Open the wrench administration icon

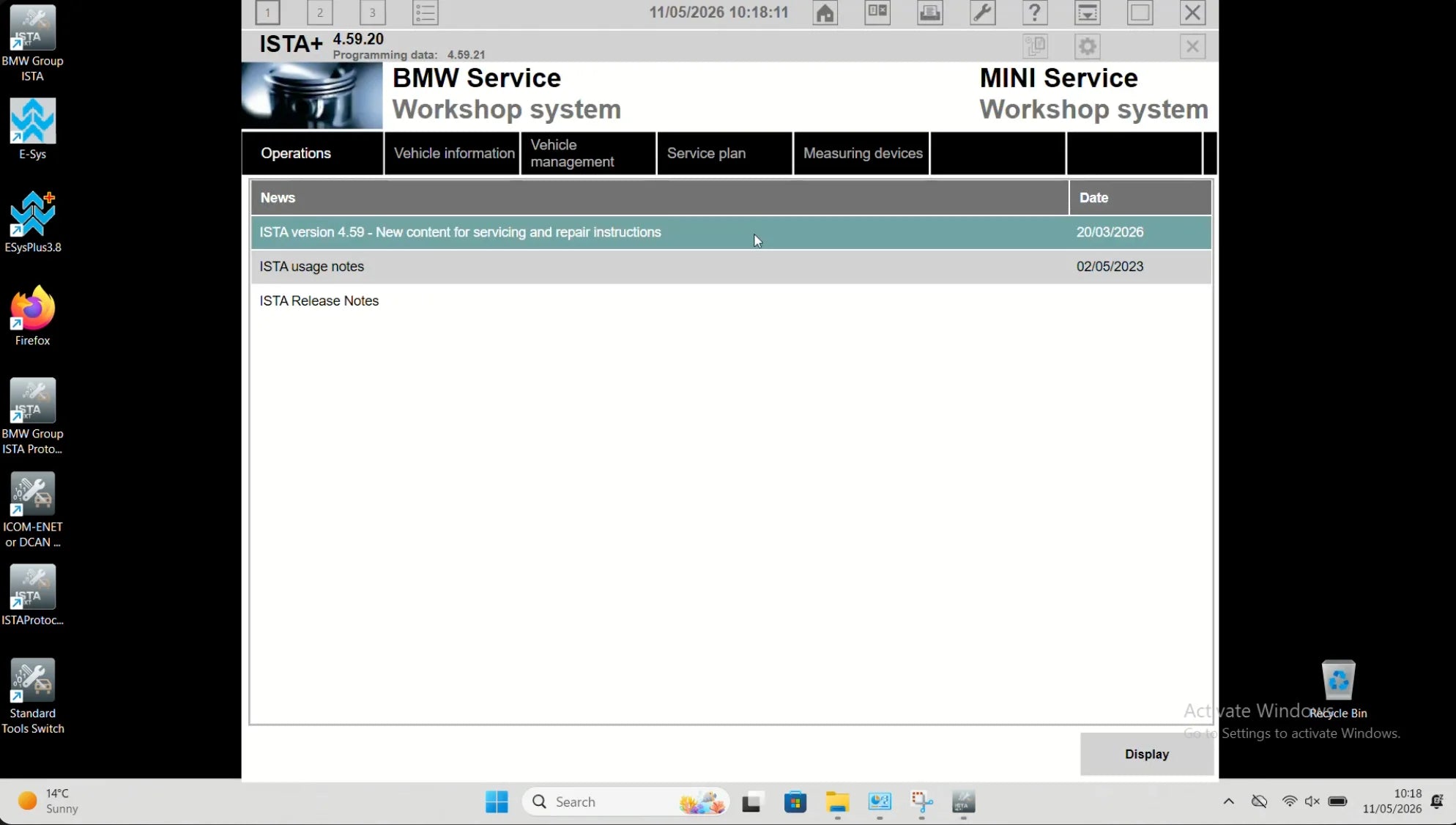pyautogui.click(x=983, y=12)
